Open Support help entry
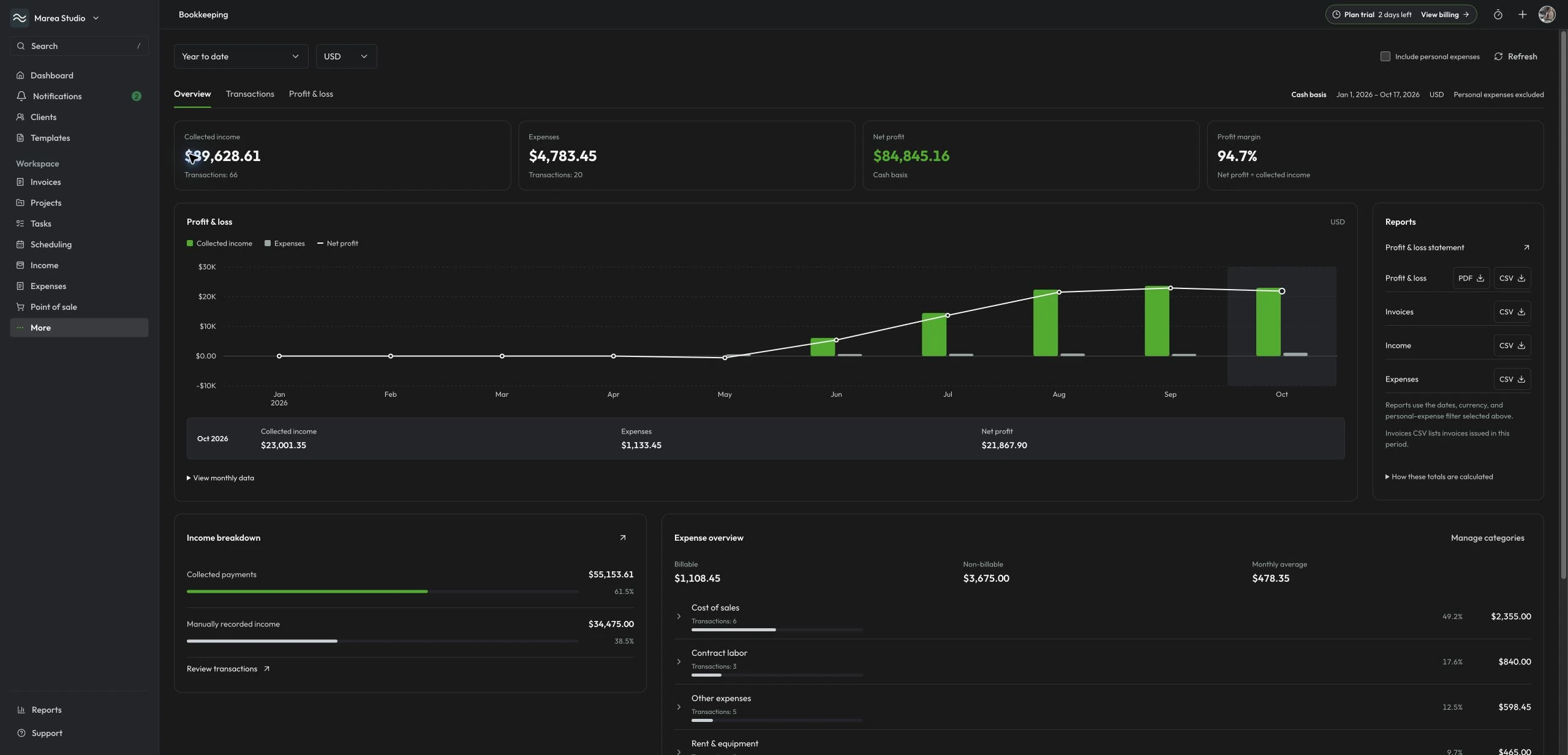Image resolution: width=1568 pixels, height=755 pixels. 79,733
